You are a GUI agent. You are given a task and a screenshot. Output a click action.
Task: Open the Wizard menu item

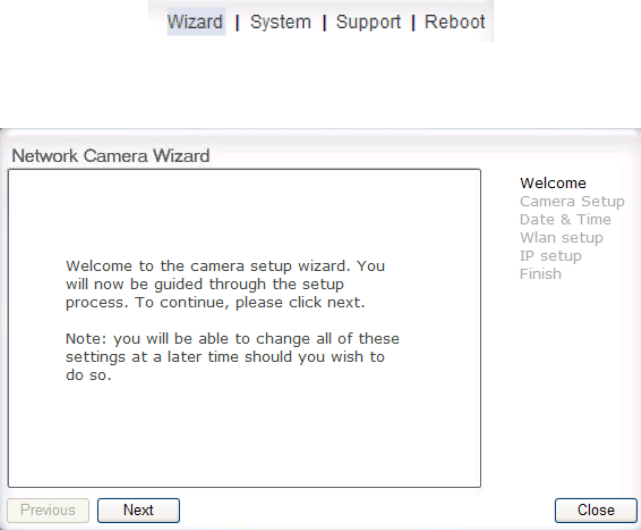coord(195,22)
